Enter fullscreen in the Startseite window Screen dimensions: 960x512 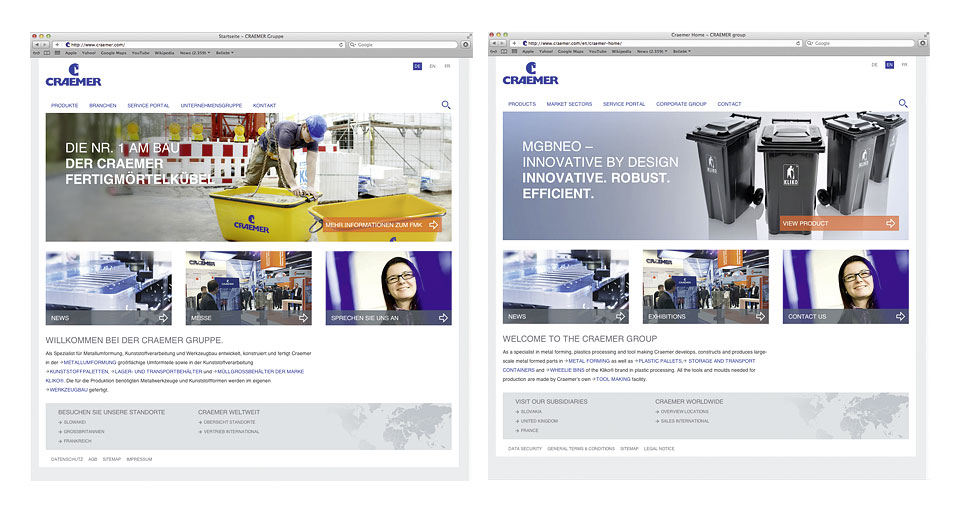point(468,36)
